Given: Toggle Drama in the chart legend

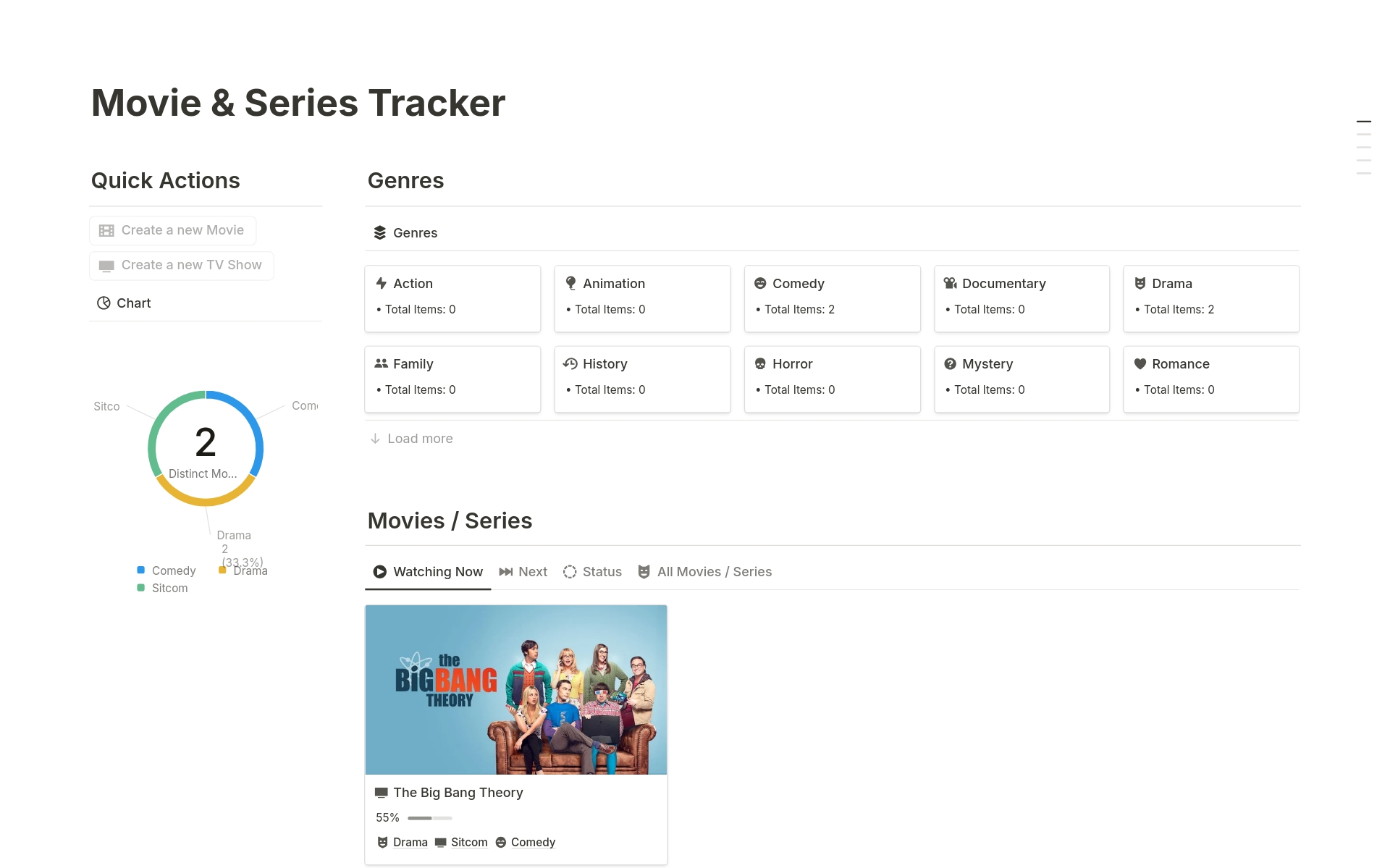Looking at the screenshot, I should tap(244, 570).
